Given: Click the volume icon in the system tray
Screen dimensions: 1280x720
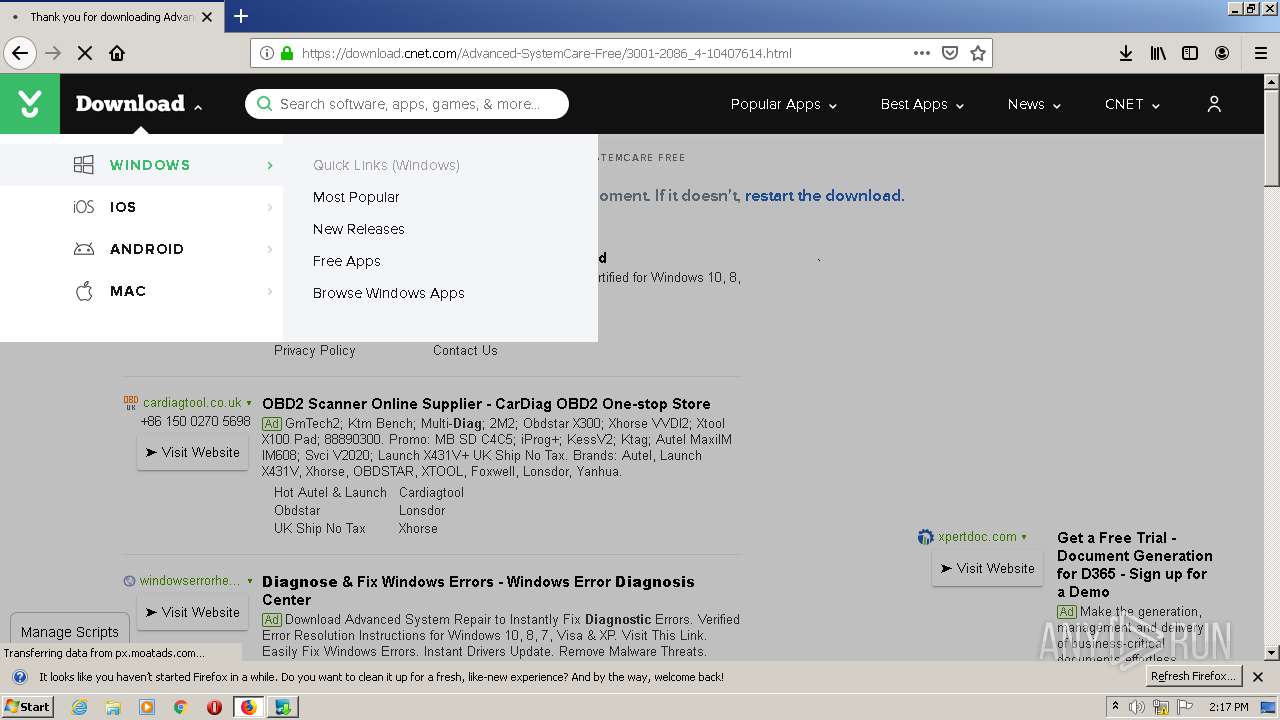Looking at the screenshot, I should pyautogui.click(x=1137, y=707).
